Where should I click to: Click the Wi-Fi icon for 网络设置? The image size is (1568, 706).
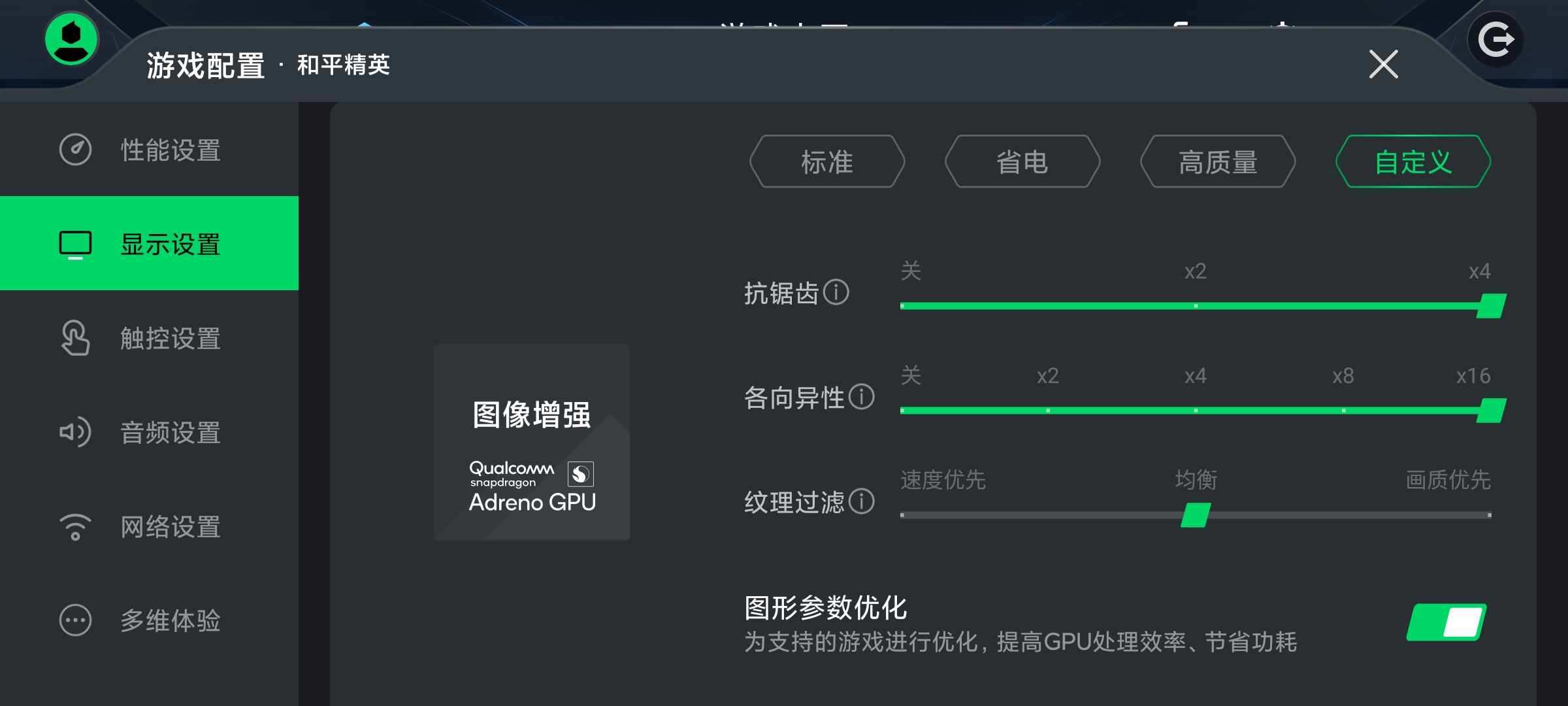(76, 527)
